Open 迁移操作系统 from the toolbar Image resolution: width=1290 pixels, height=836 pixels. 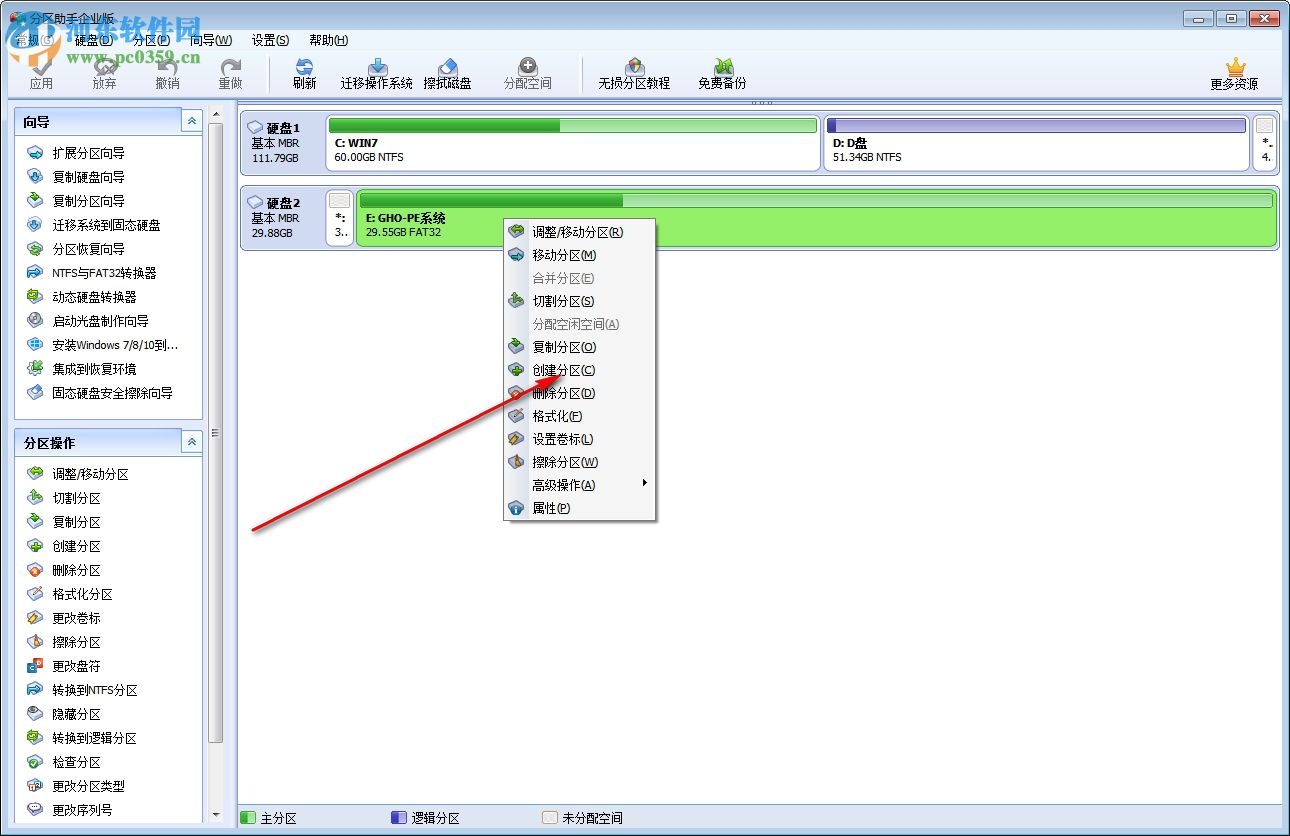click(377, 74)
